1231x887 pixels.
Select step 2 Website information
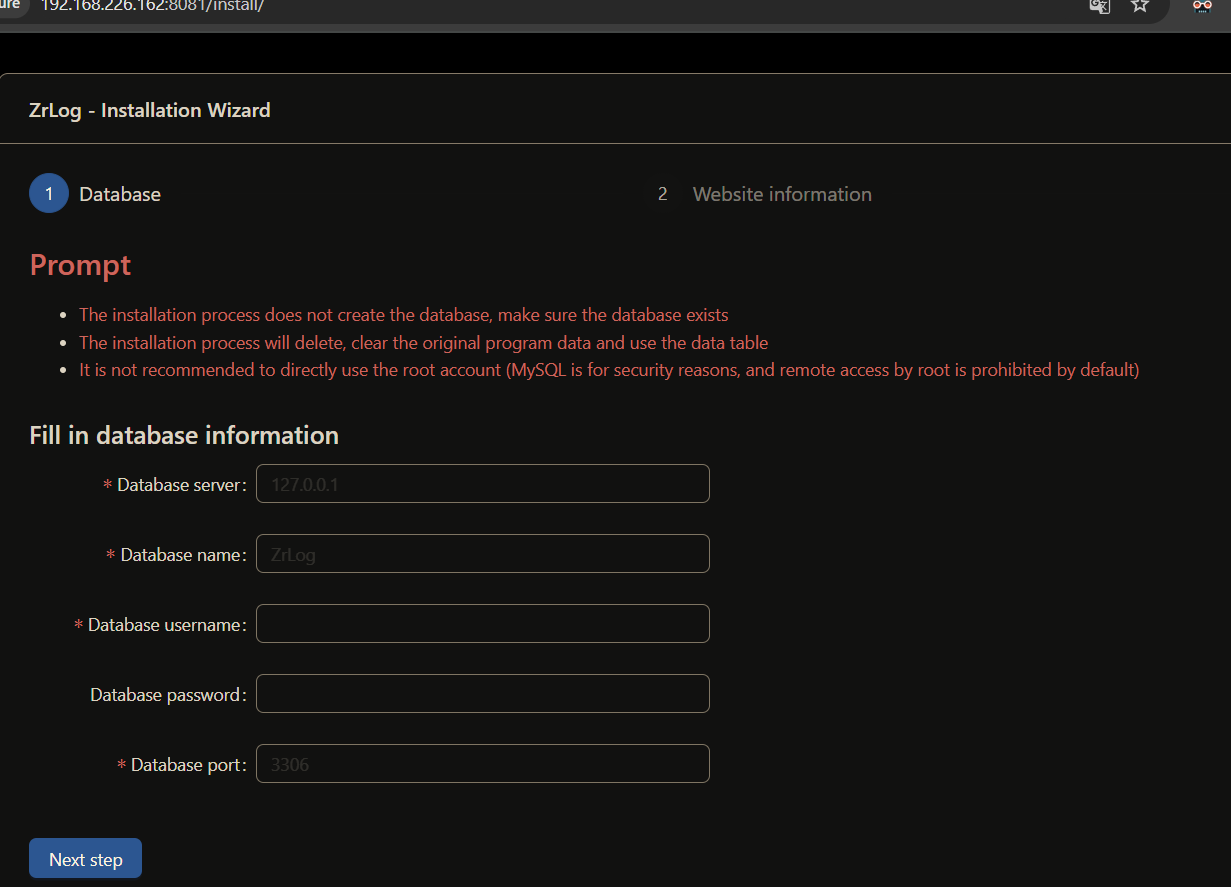click(762, 194)
